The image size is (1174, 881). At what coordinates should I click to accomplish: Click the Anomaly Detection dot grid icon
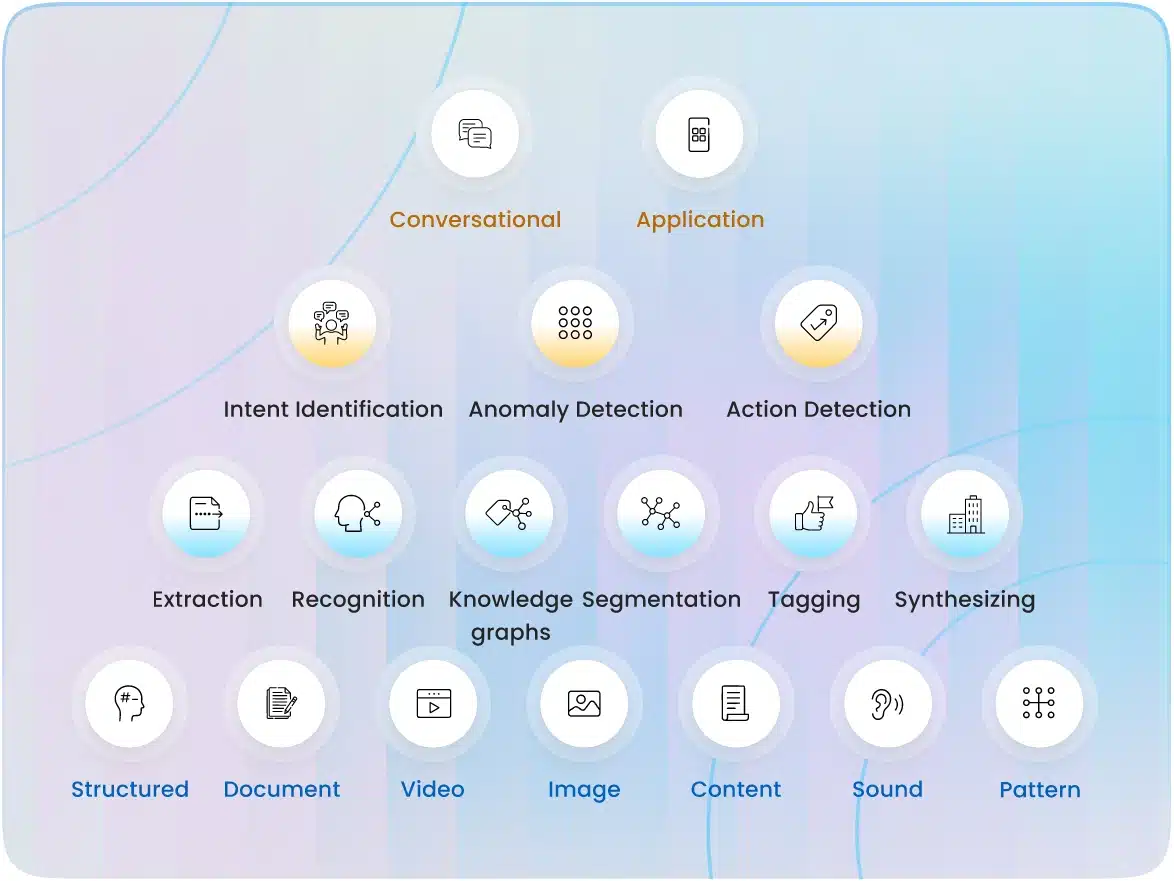(x=575, y=323)
